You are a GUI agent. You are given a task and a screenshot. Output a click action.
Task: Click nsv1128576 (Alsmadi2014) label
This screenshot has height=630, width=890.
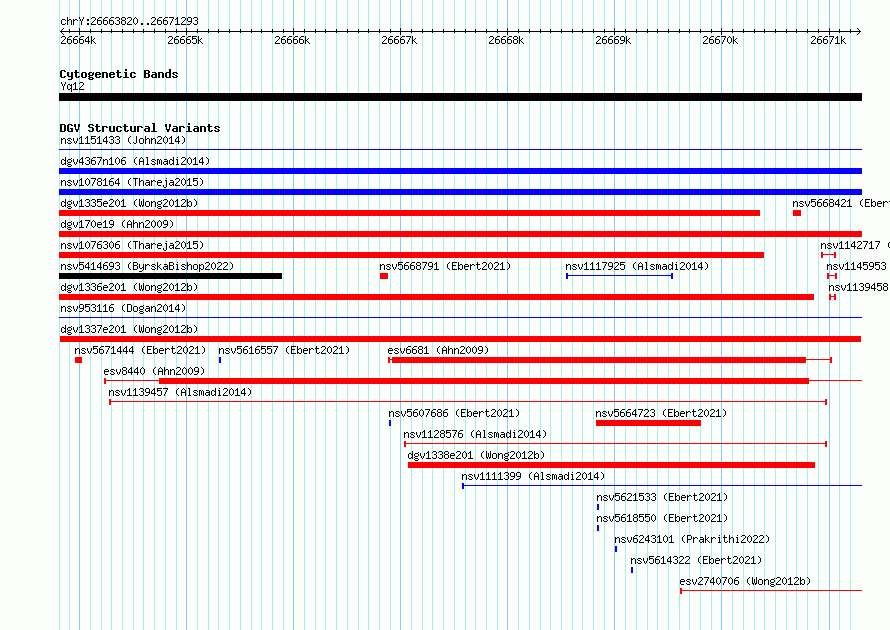pos(475,434)
